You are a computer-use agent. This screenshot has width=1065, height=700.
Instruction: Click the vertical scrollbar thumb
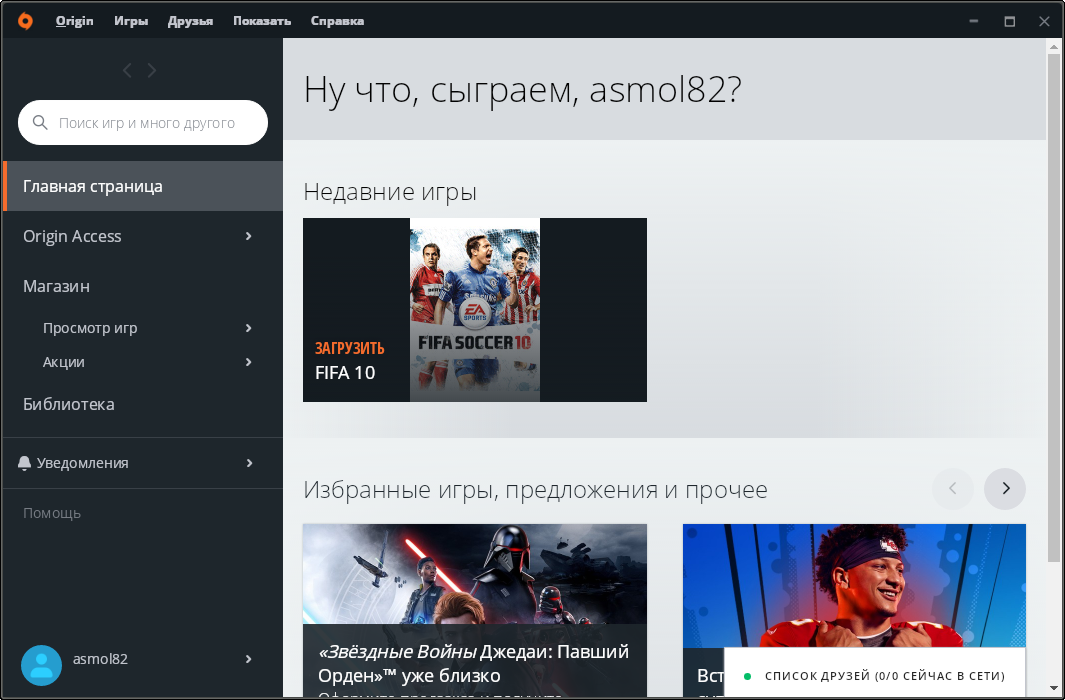pyautogui.click(x=1053, y=308)
